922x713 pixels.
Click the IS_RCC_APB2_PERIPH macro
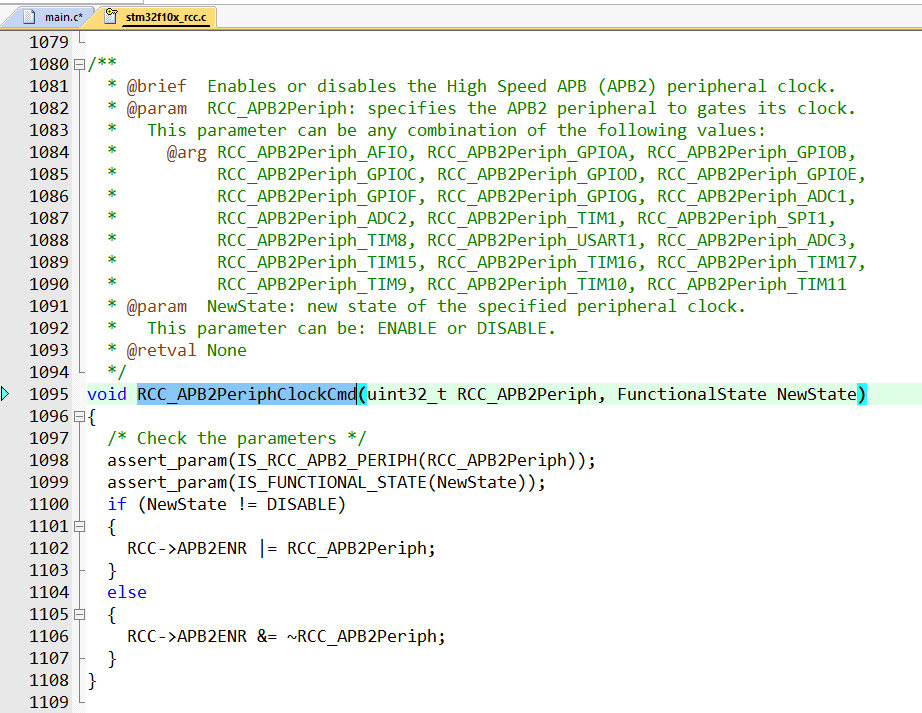click(x=327, y=460)
